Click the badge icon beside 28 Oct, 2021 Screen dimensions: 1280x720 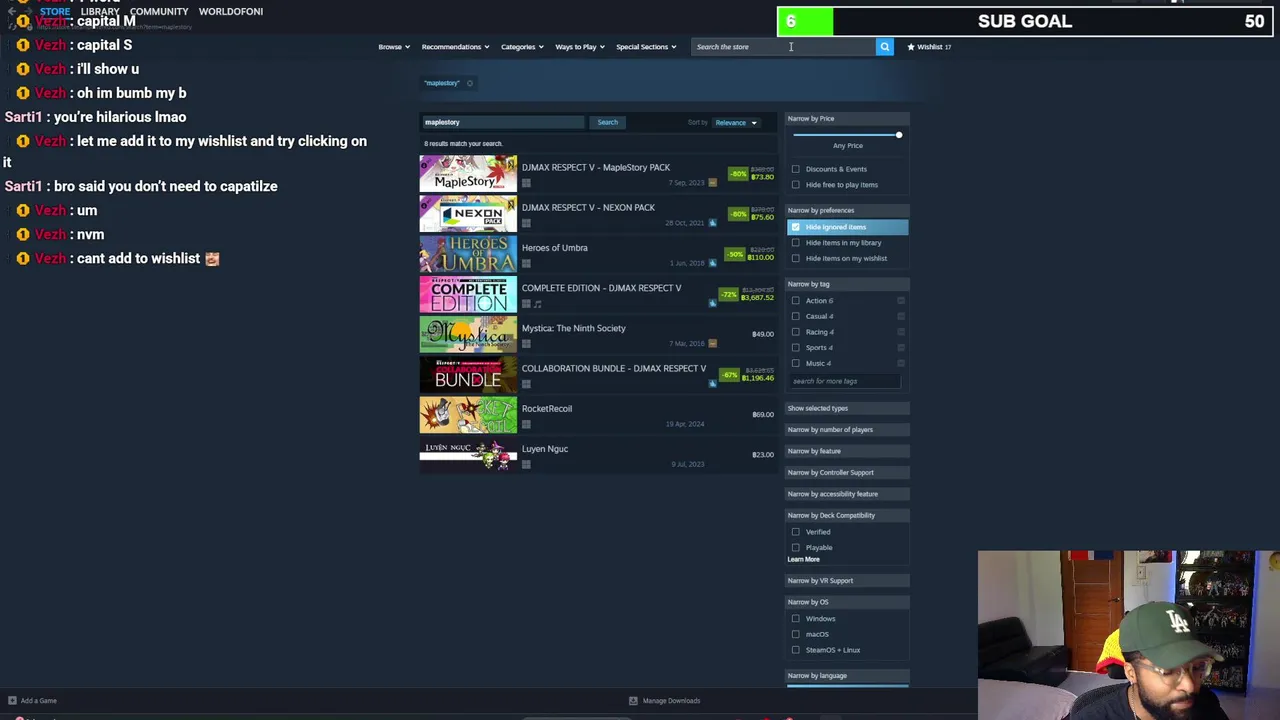point(712,223)
